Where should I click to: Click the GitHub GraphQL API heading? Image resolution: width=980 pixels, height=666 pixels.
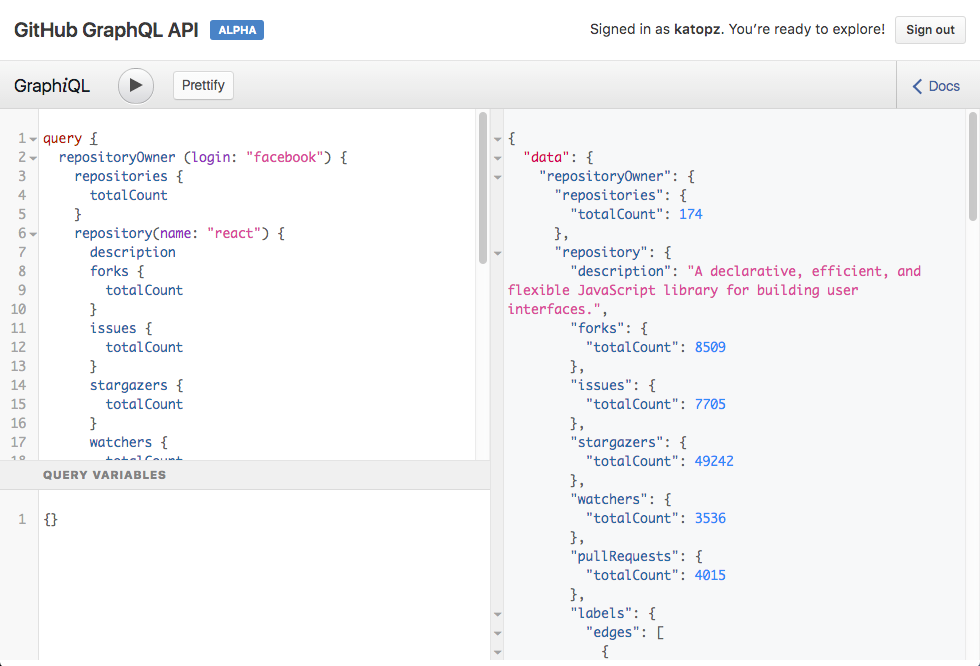pyautogui.click(x=105, y=30)
